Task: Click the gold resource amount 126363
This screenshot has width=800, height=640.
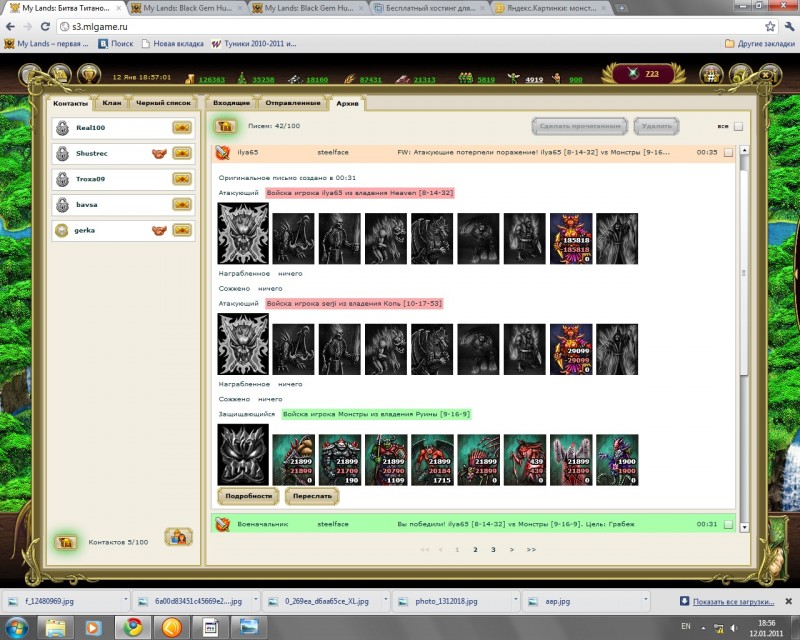Action: coord(212,80)
